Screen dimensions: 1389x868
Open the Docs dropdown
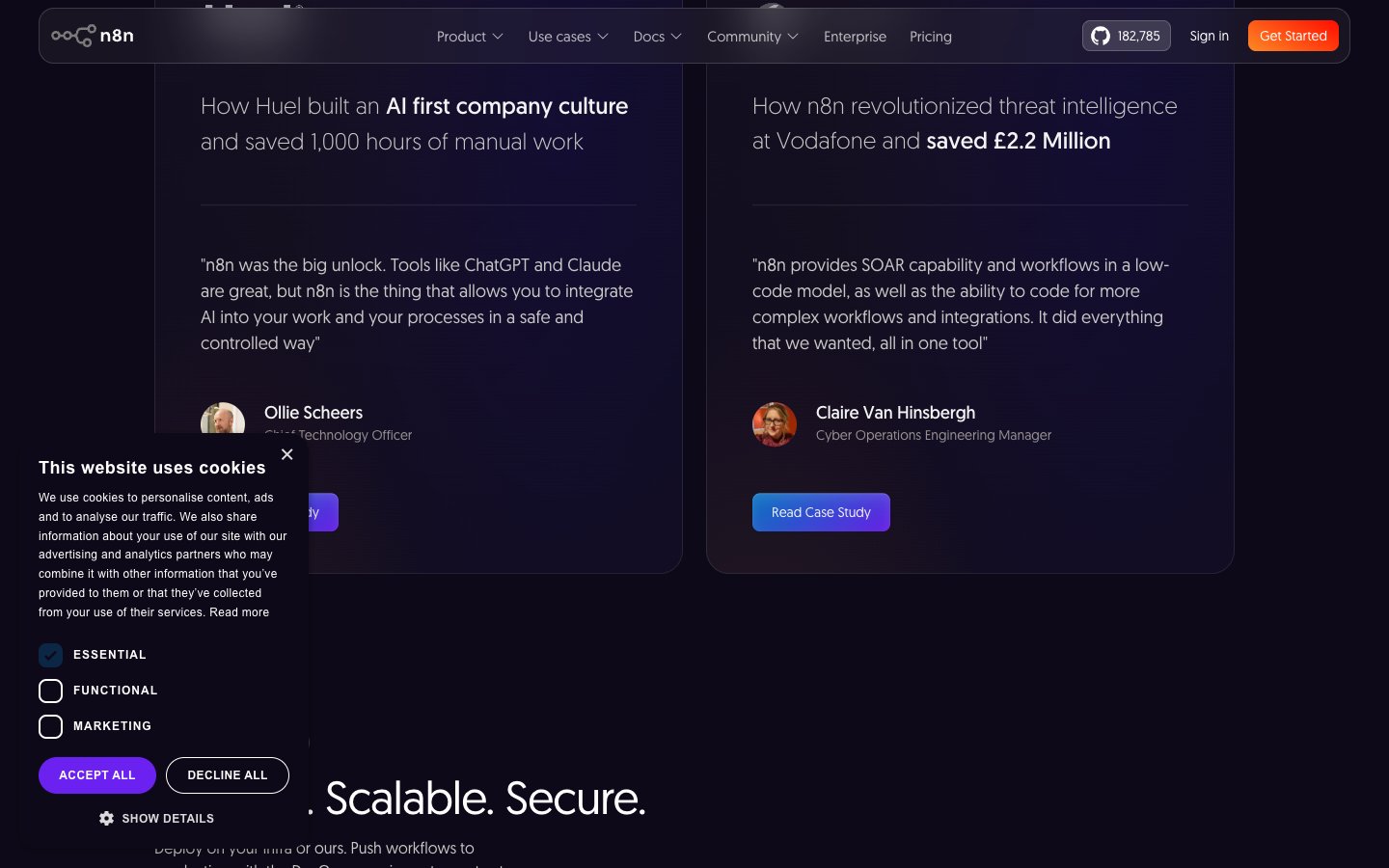click(657, 36)
